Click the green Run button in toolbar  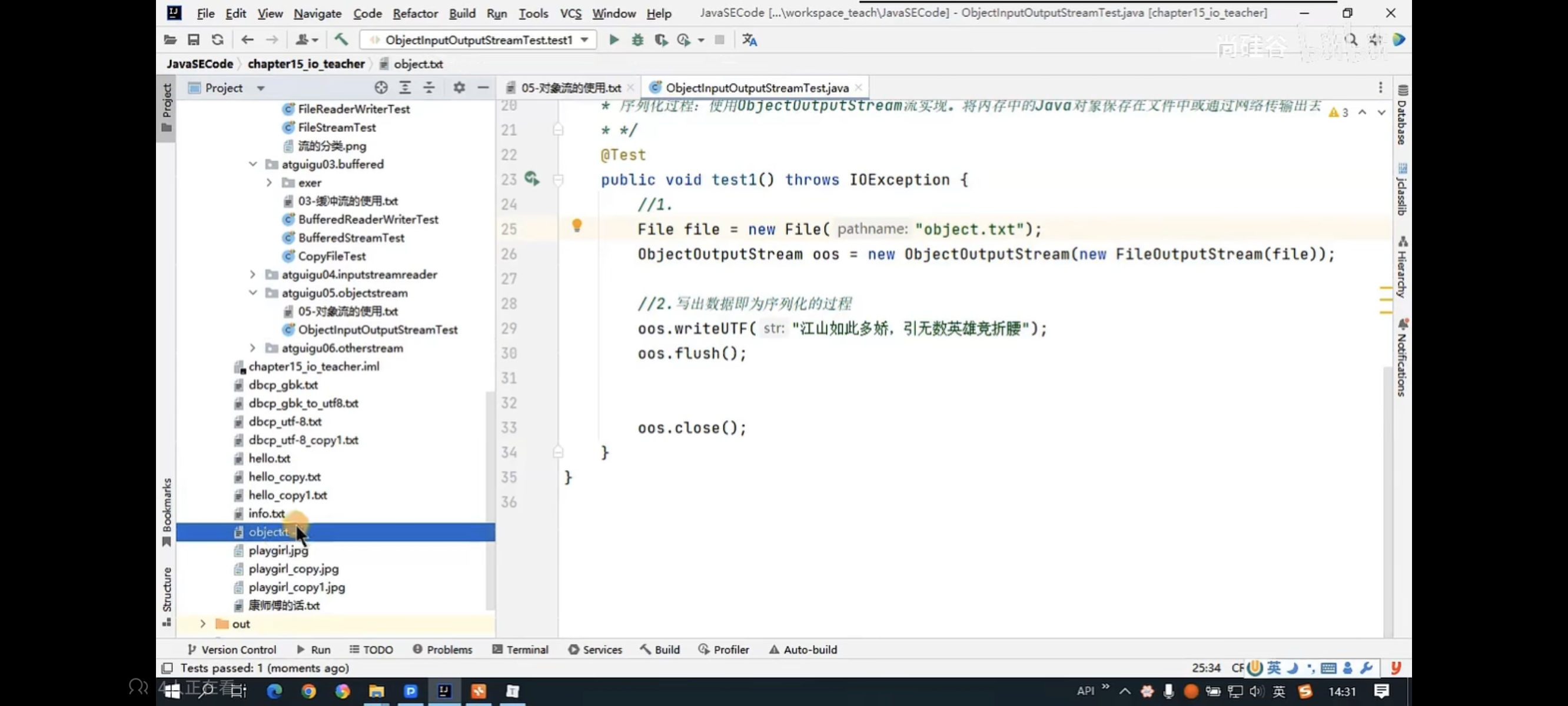tap(613, 40)
